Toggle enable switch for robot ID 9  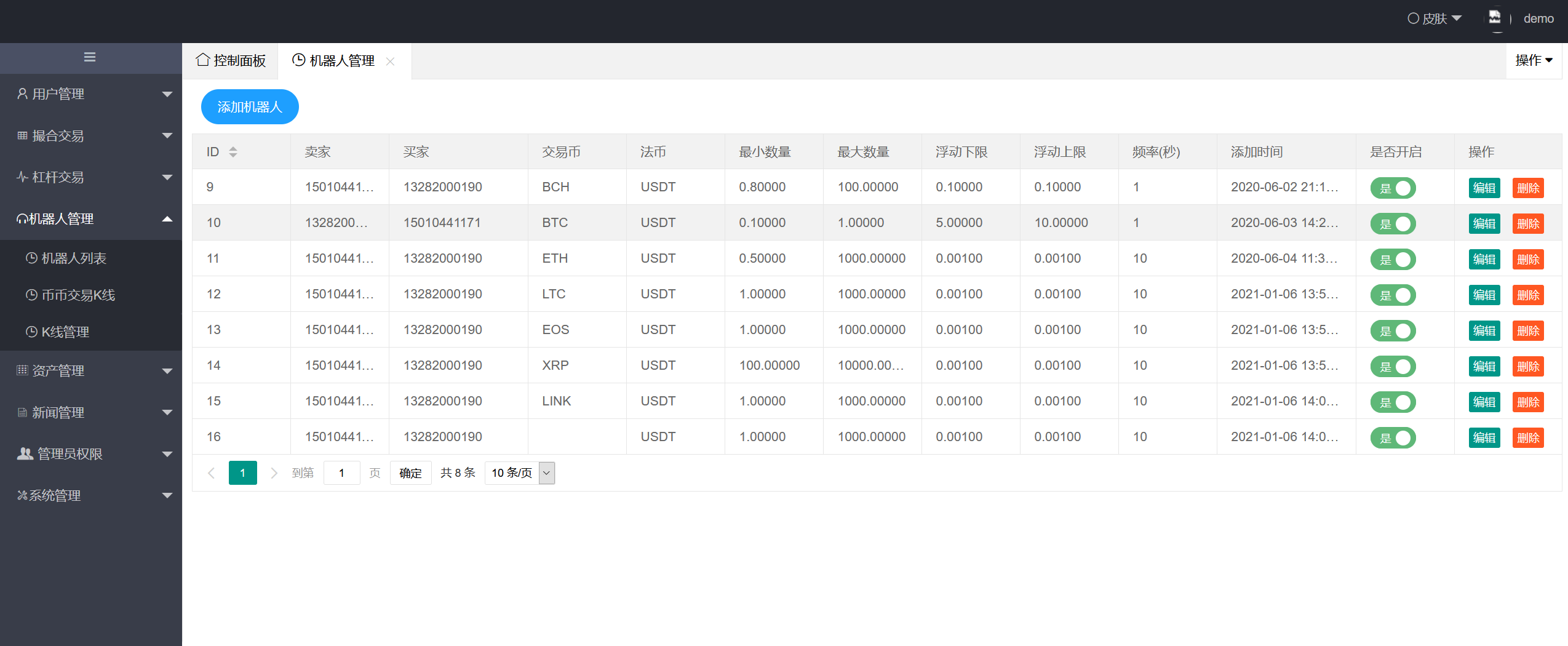(x=1393, y=188)
